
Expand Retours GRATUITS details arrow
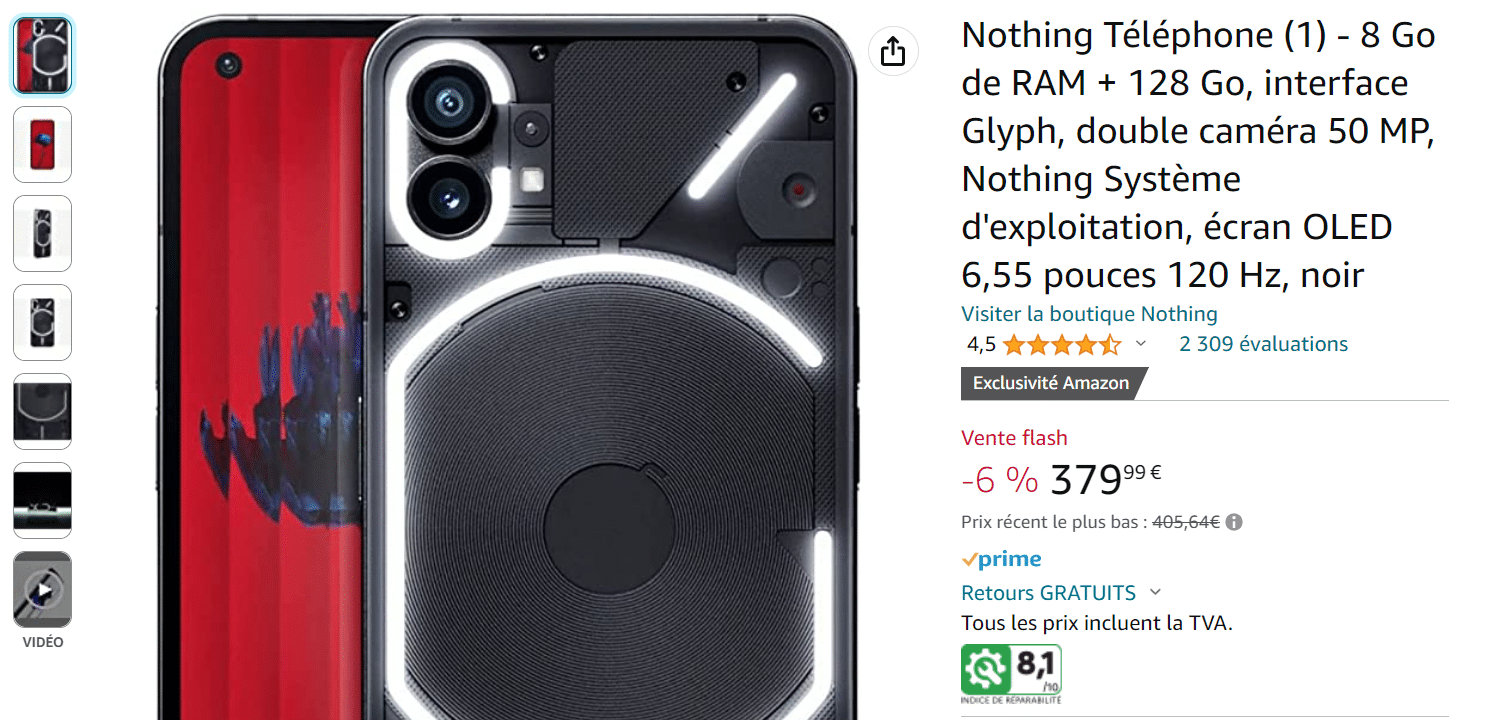pos(1155,593)
